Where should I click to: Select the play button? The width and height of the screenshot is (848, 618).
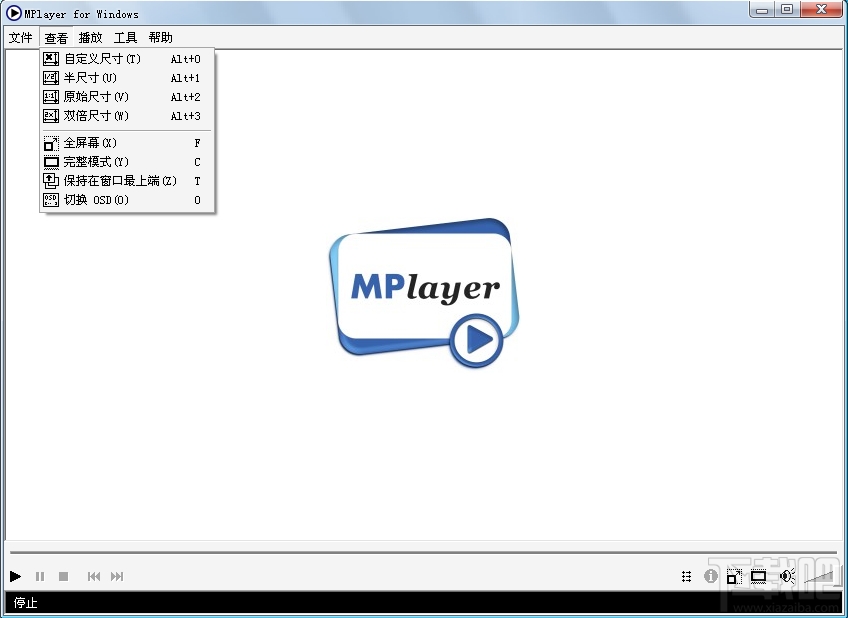(x=15, y=576)
